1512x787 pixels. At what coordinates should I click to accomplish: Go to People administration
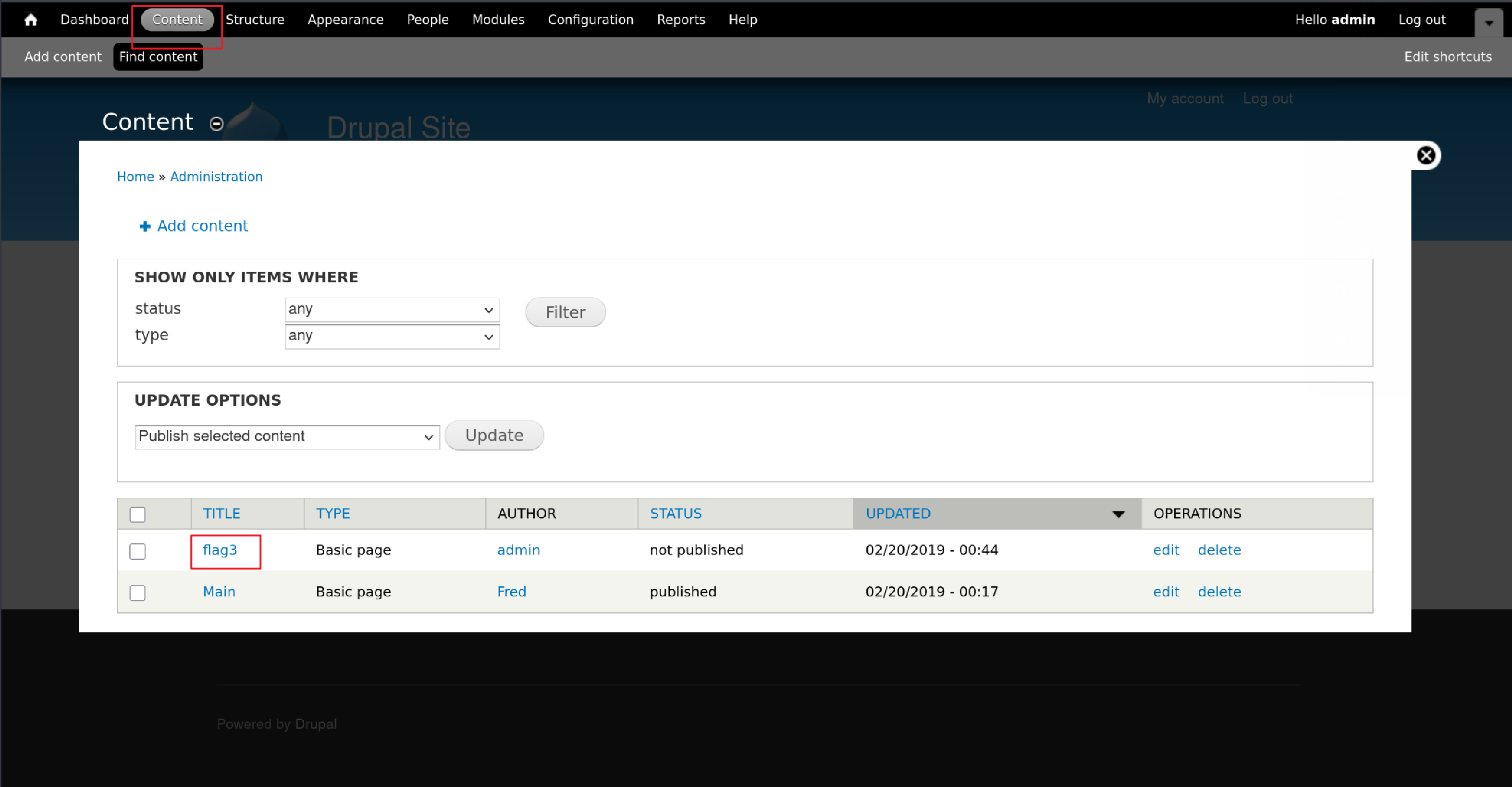pos(428,20)
